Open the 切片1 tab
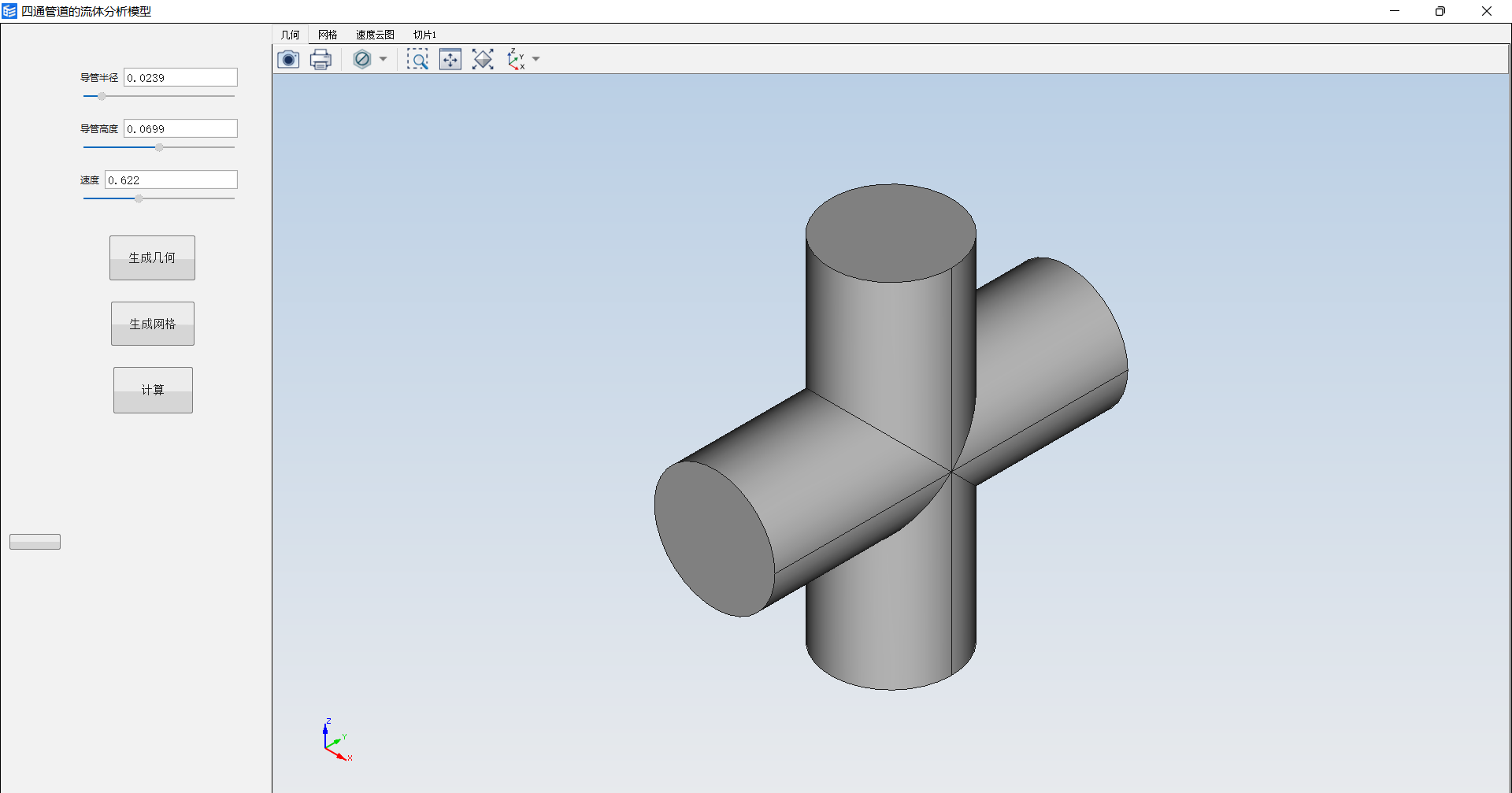Screen dimensions: 1512x793 424,35
